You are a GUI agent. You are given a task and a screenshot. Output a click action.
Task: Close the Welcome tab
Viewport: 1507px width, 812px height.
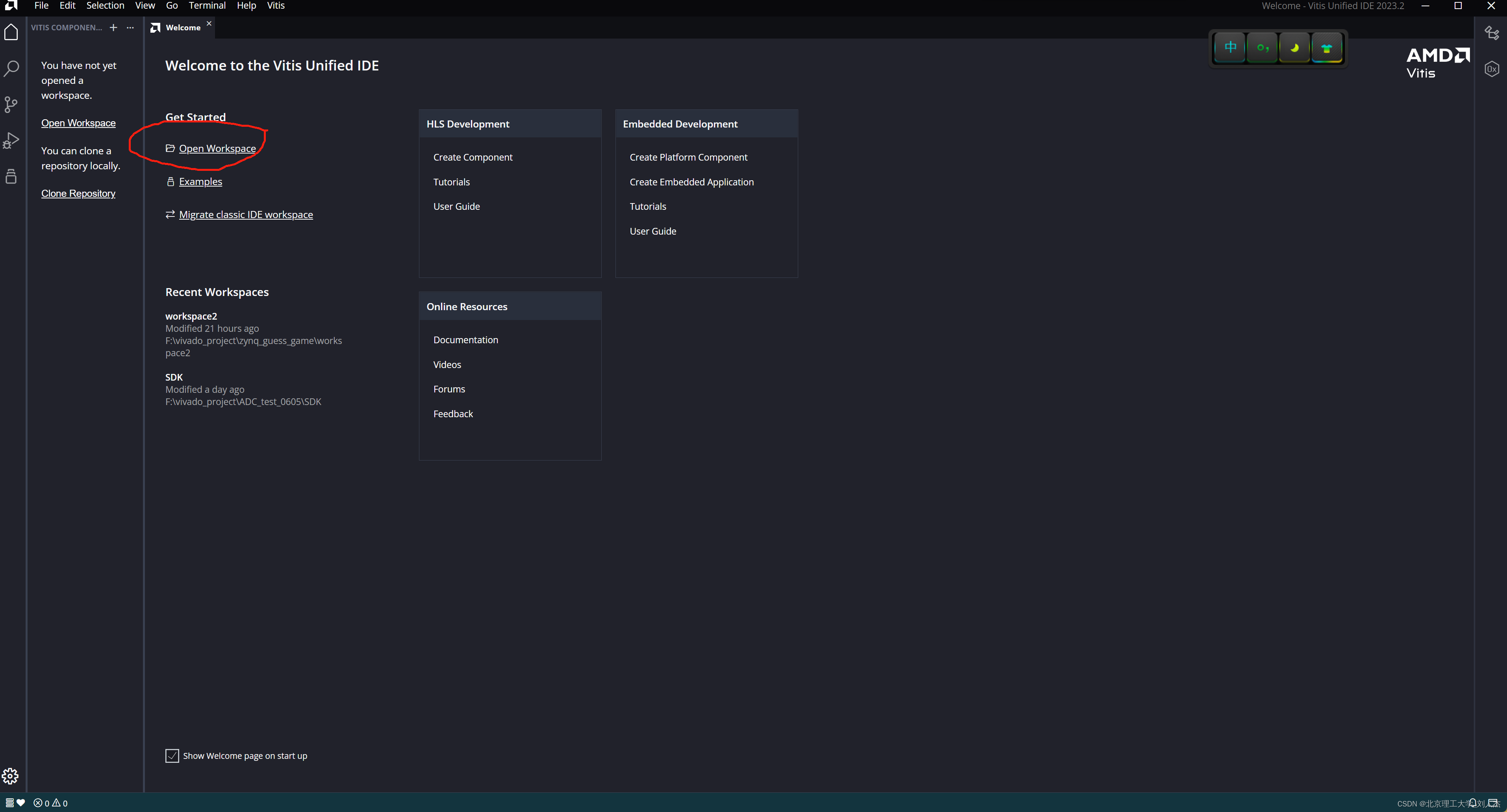pos(209,23)
